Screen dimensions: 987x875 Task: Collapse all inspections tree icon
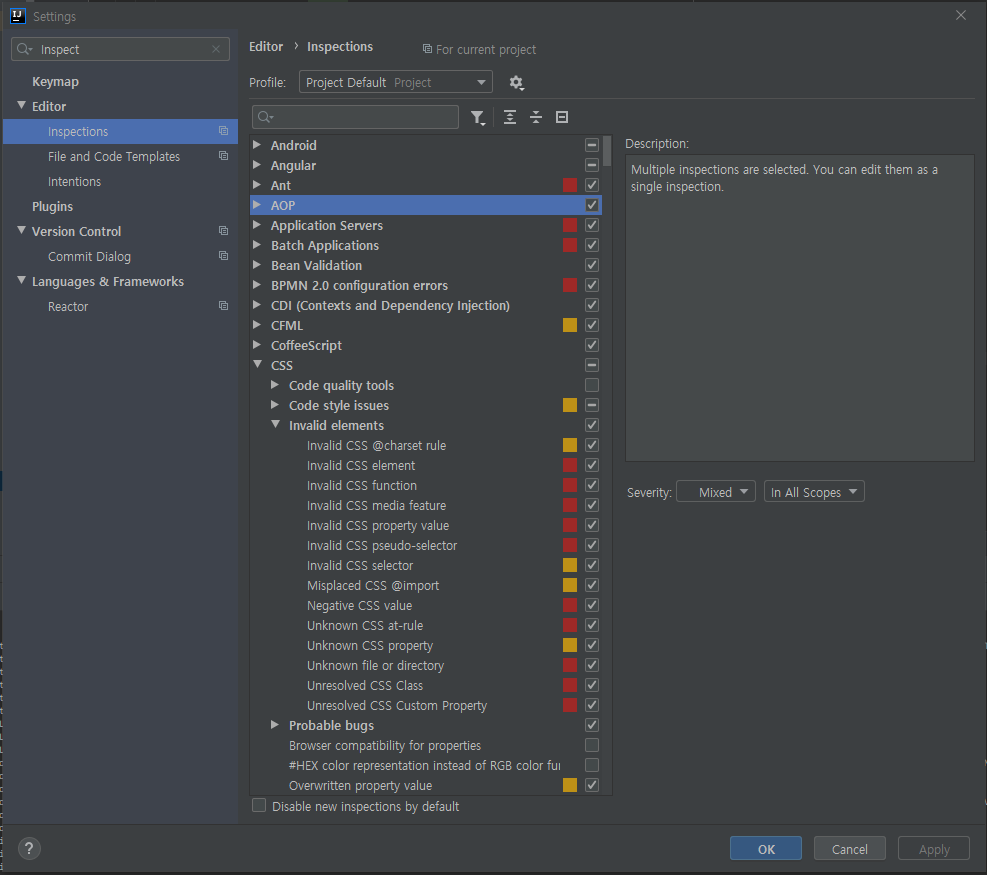click(536, 117)
